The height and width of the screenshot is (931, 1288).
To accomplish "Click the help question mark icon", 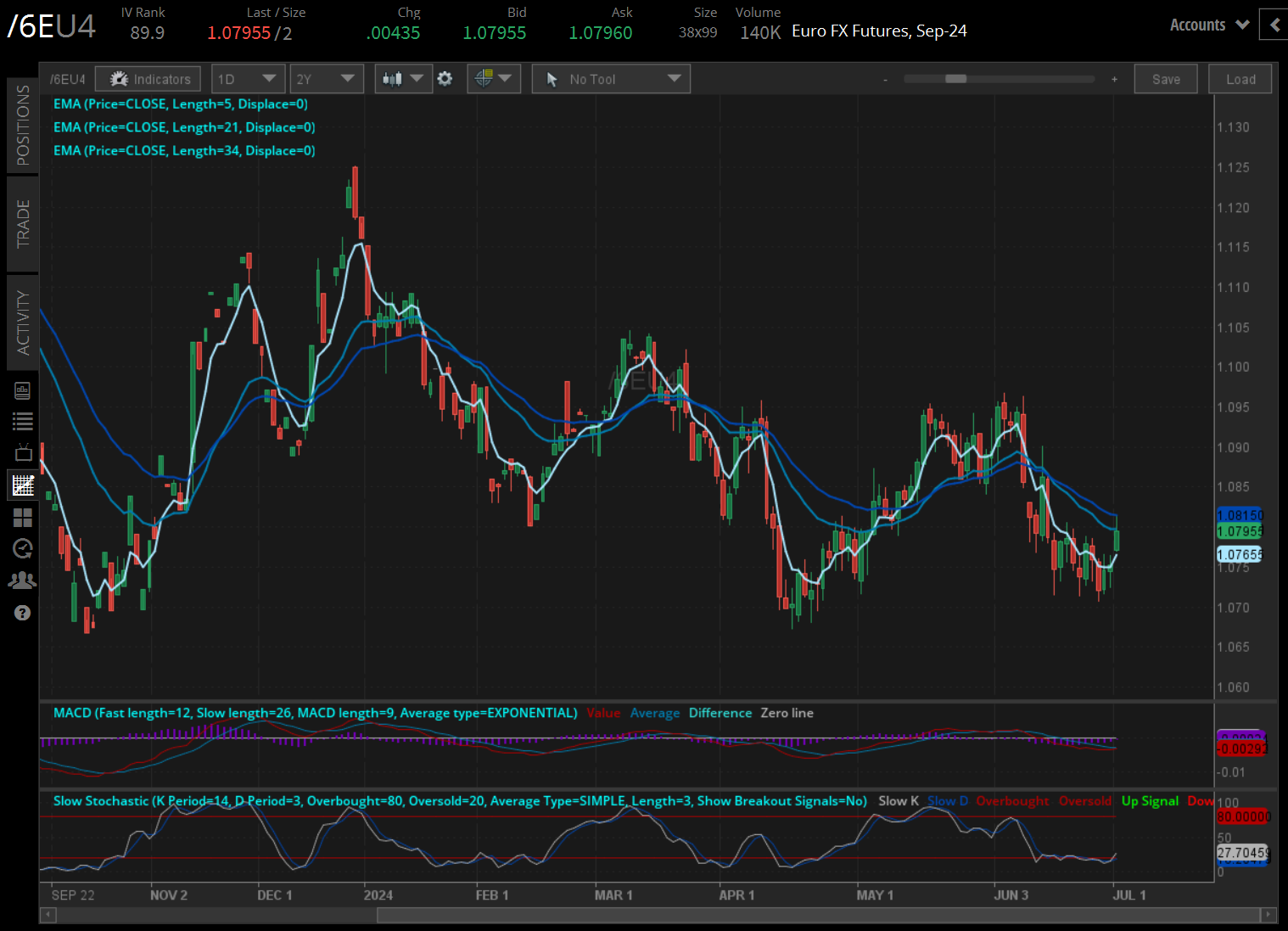I will 23,613.
